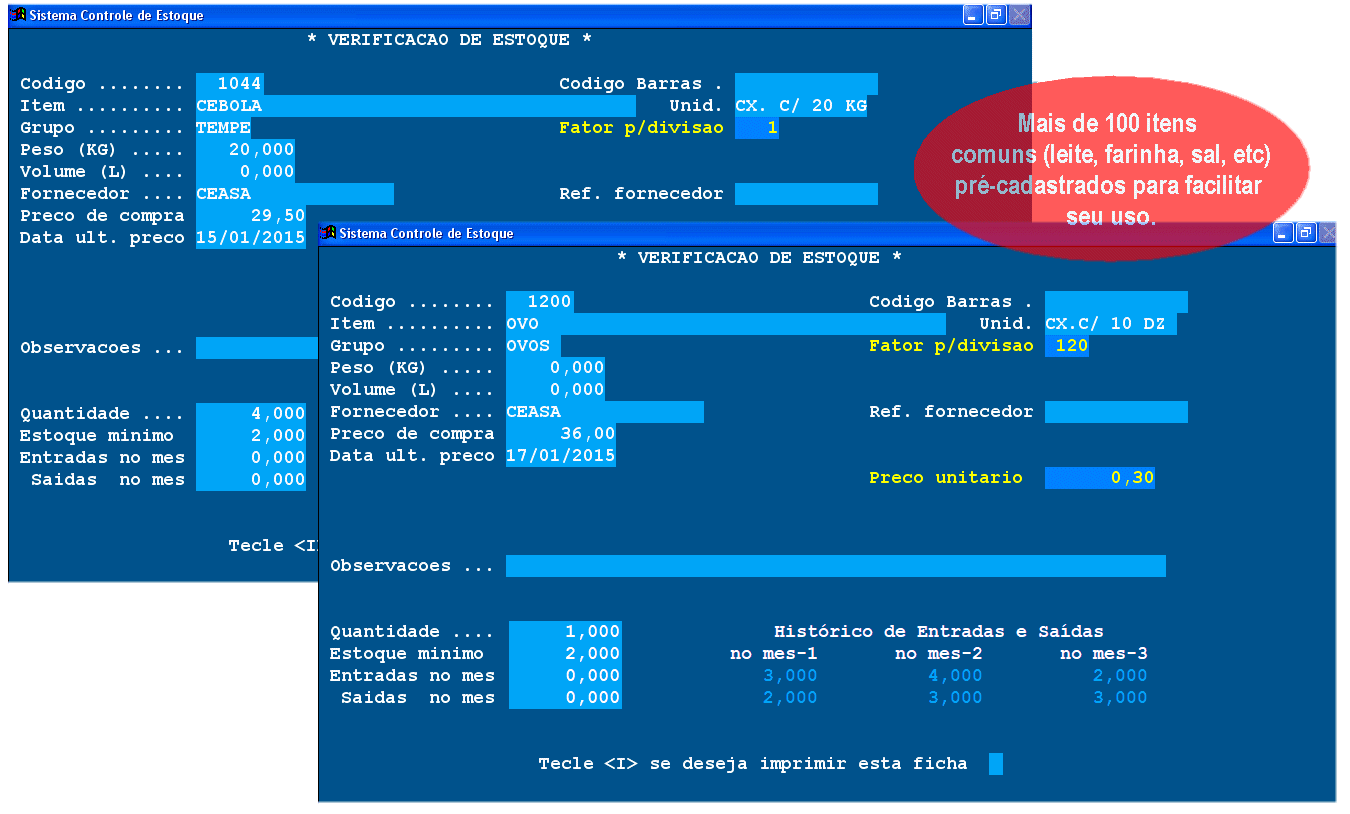The height and width of the screenshot is (814, 1350).
Task: Click back window Codigo Barras field
Action: click(806, 84)
